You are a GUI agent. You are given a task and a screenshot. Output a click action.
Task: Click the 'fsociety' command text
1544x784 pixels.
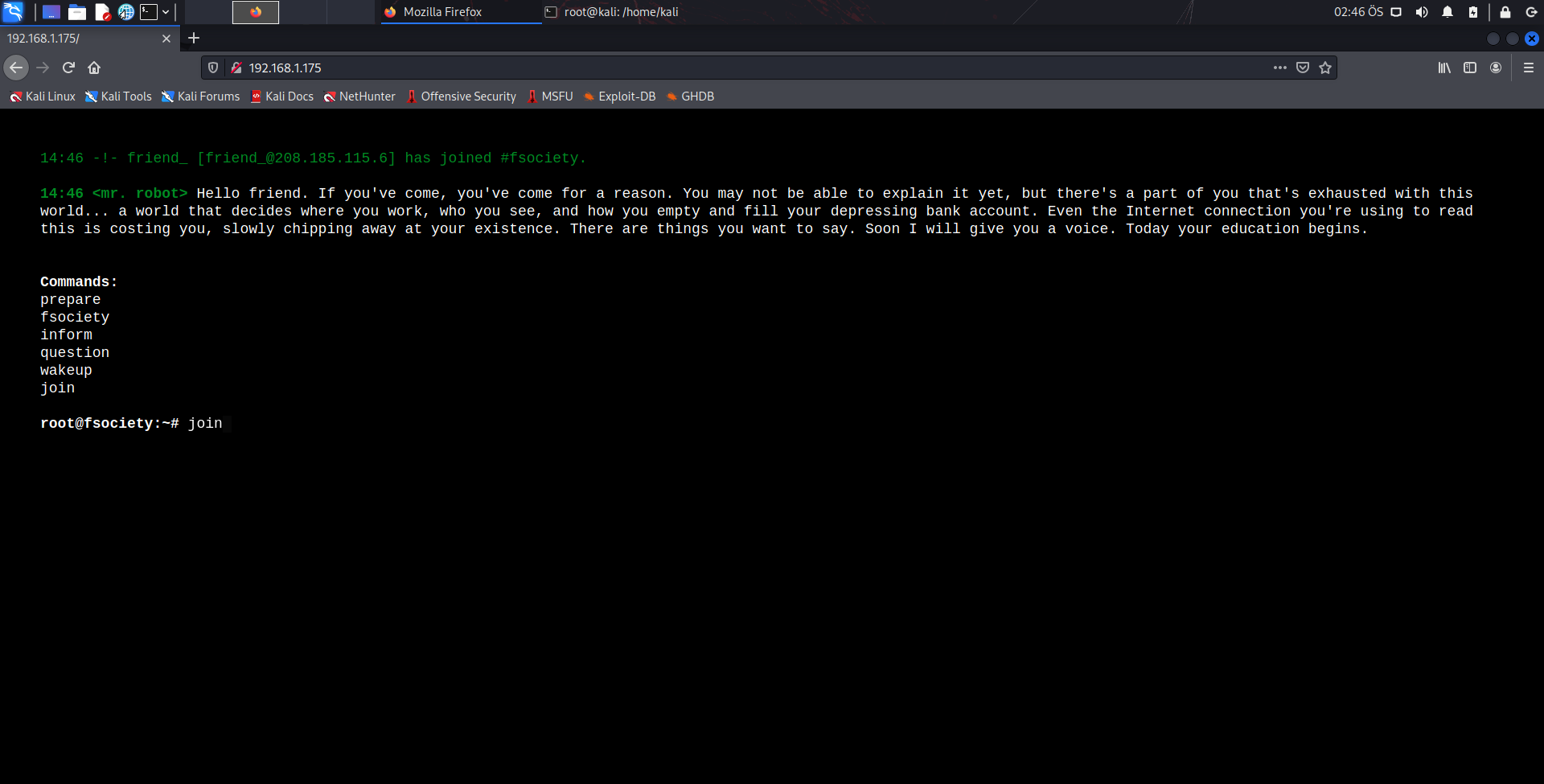tap(75, 318)
